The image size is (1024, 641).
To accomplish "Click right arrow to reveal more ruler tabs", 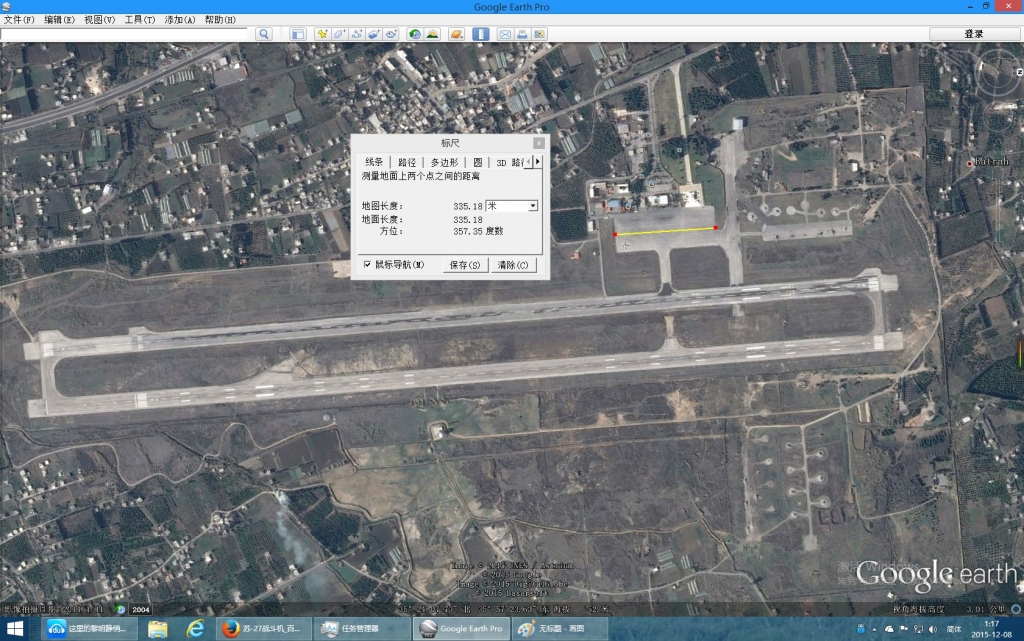I will tap(538, 161).
